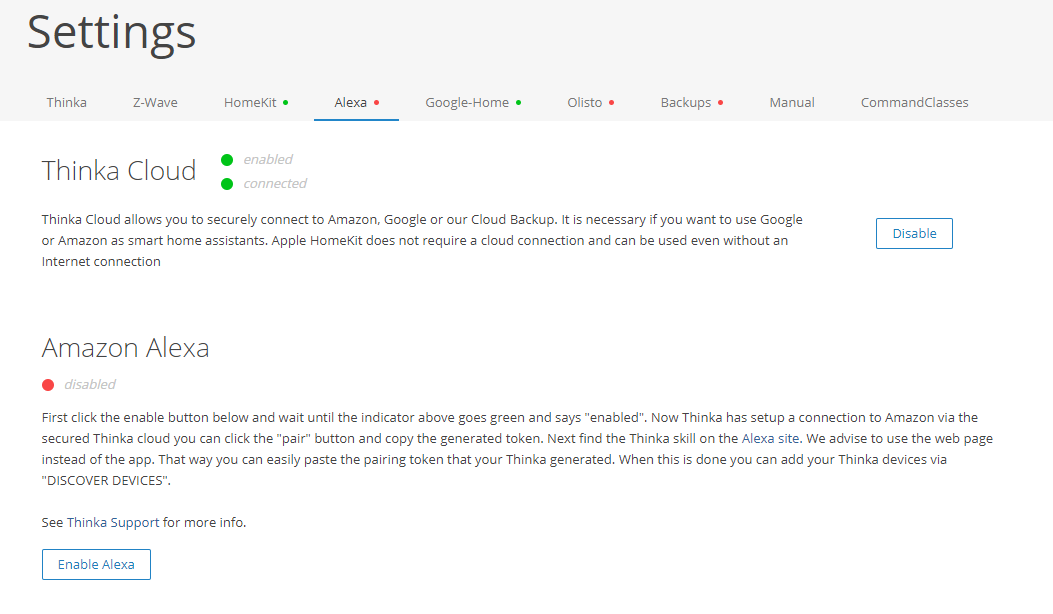Switch to the Z-Wave tab
This screenshot has width=1053, height=614.
pyautogui.click(x=155, y=102)
